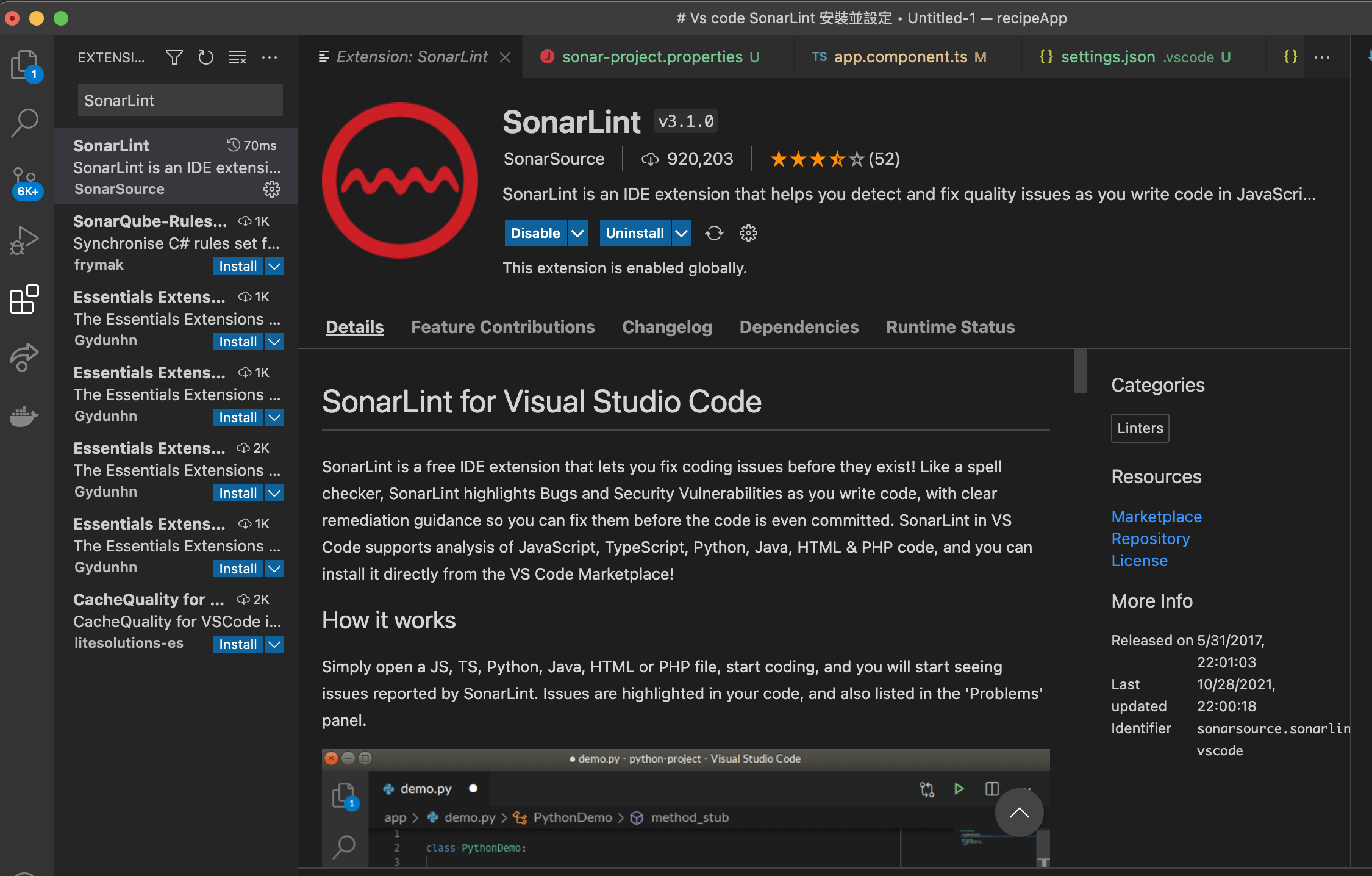Open the Runtime Status tab
This screenshot has width=1372, height=876.
950,327
